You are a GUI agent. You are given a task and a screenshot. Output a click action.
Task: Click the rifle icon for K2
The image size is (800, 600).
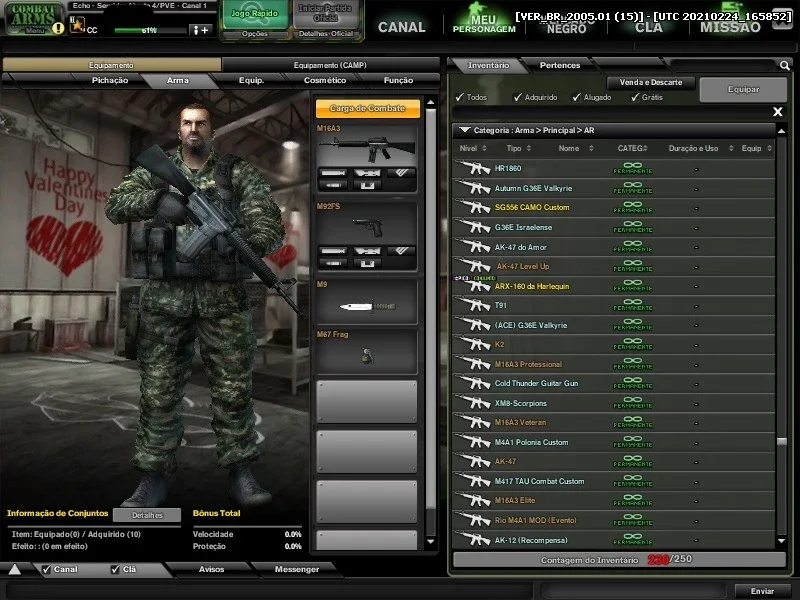(x=473, y=344)
